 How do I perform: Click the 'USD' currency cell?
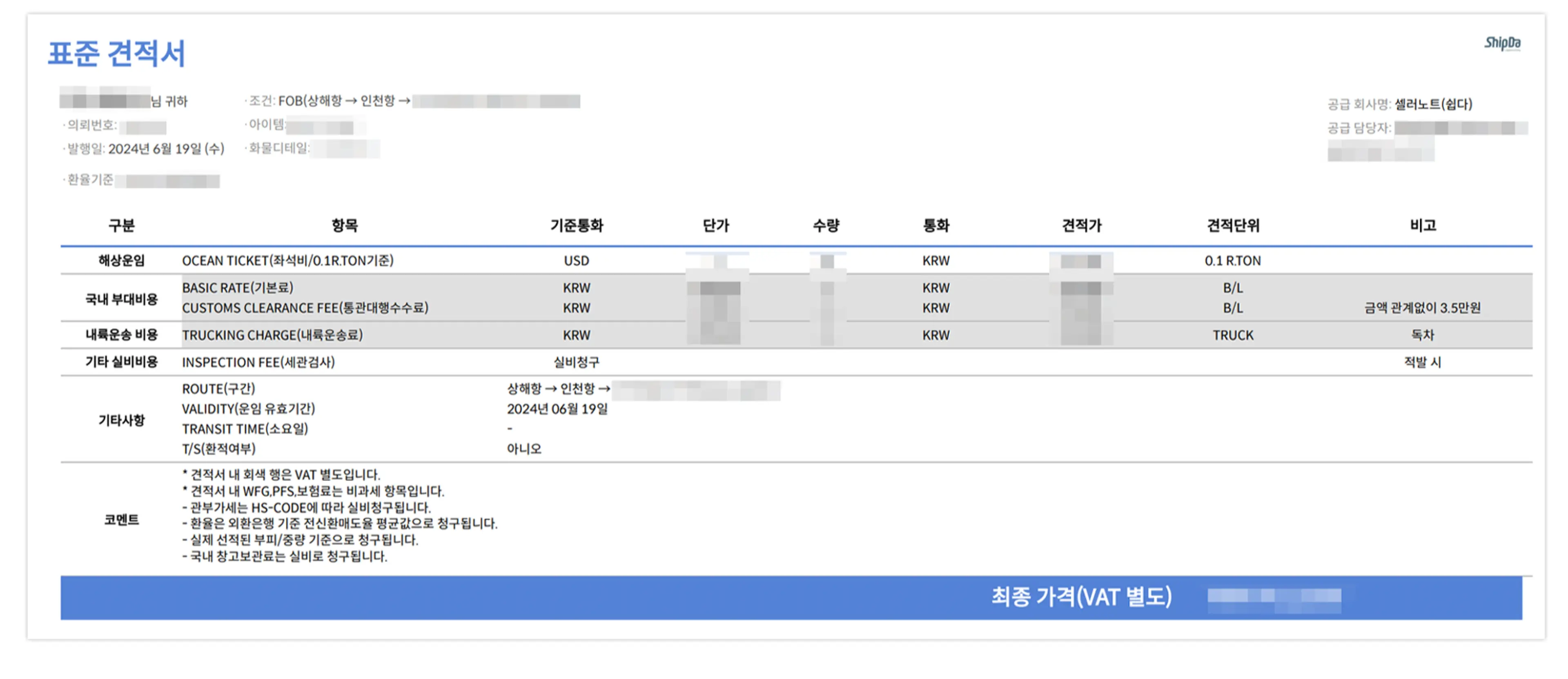click(577, 261)
